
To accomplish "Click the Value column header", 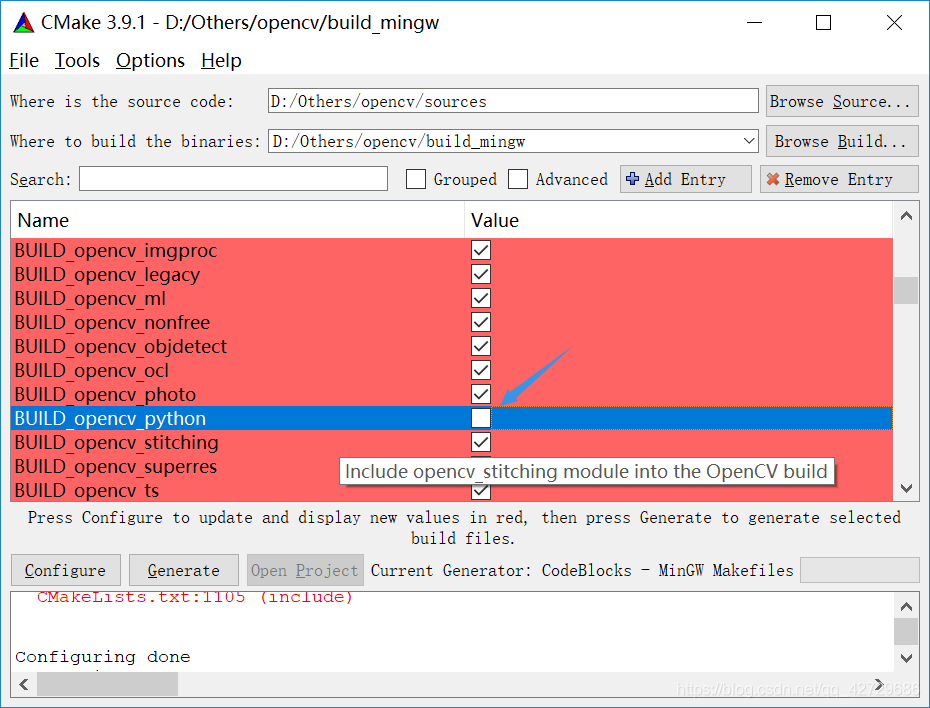I will click(679, 220).
